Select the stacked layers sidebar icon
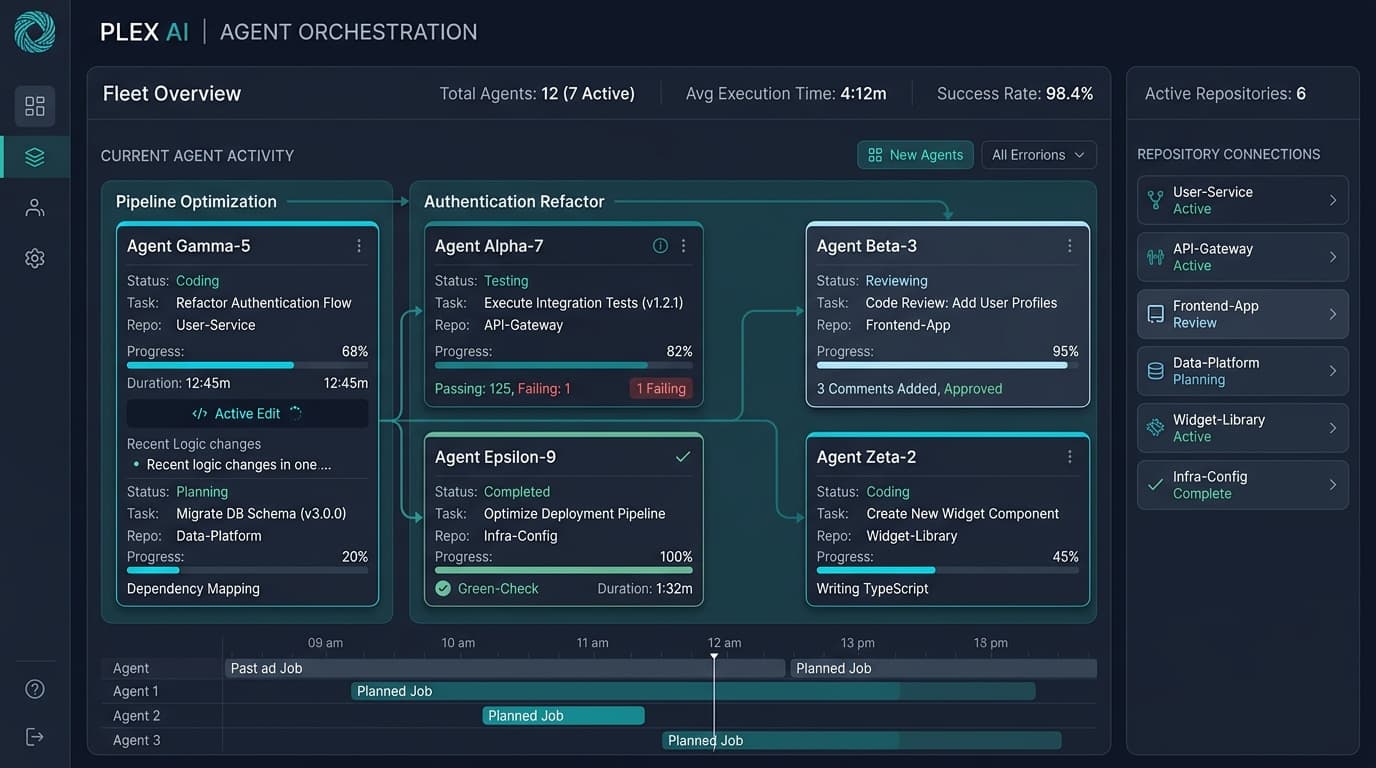Image resolution: width=1376 pixels, height=768 pixels. (35, 157)
